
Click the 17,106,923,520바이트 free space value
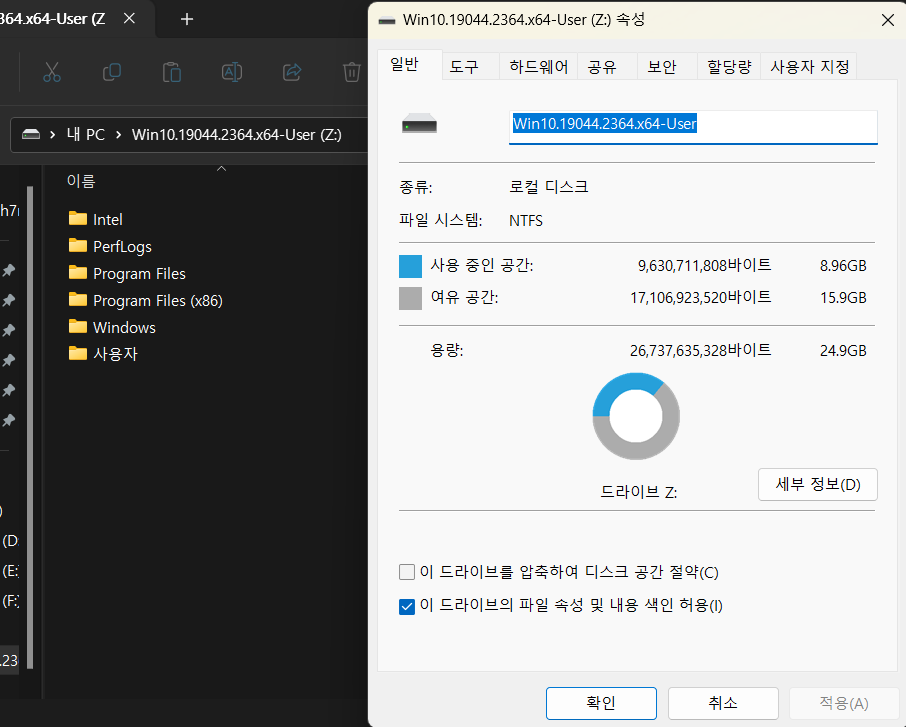(x=701, y=298)
